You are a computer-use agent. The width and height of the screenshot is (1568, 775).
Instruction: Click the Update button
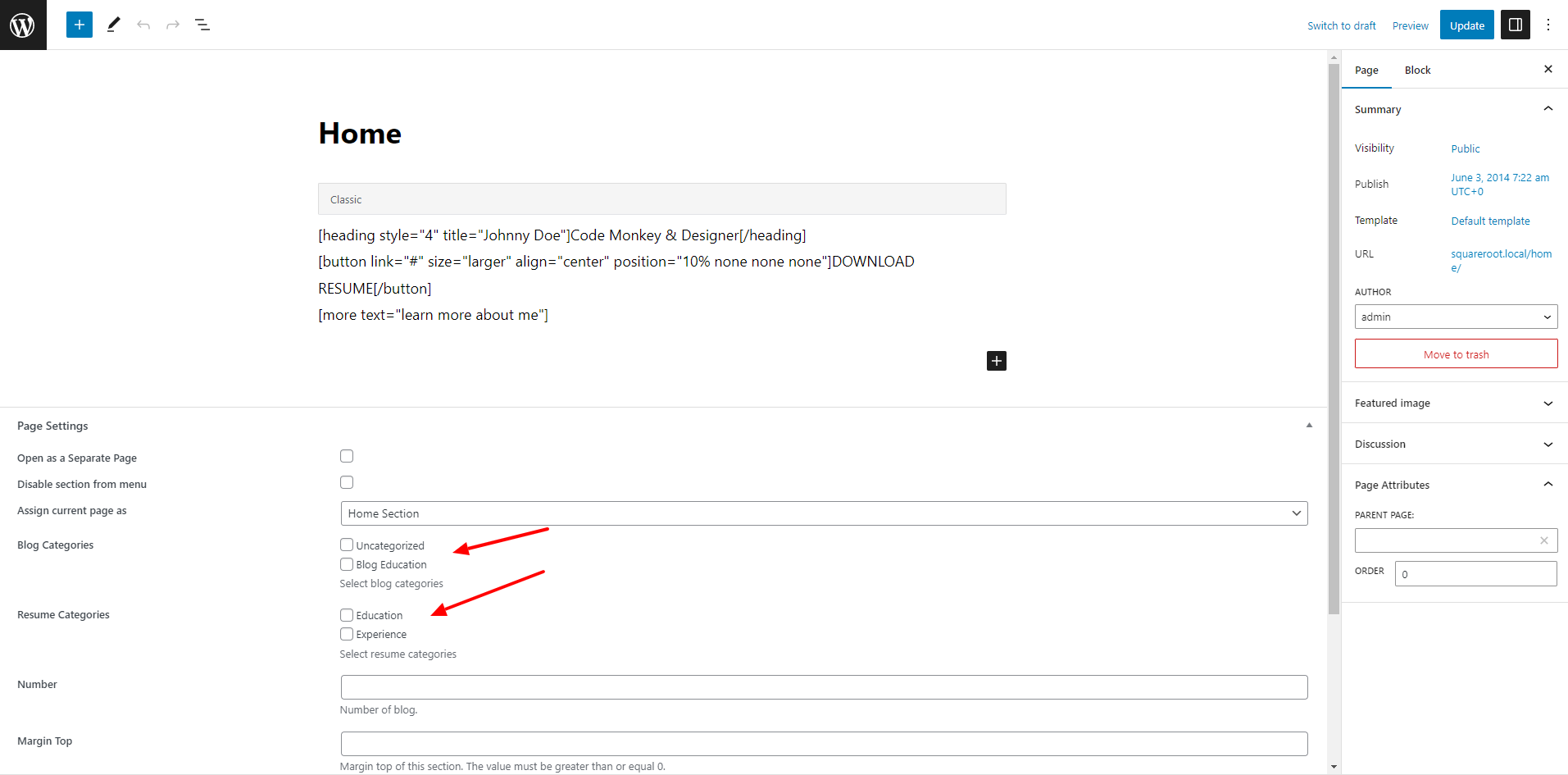[1467, 25]
